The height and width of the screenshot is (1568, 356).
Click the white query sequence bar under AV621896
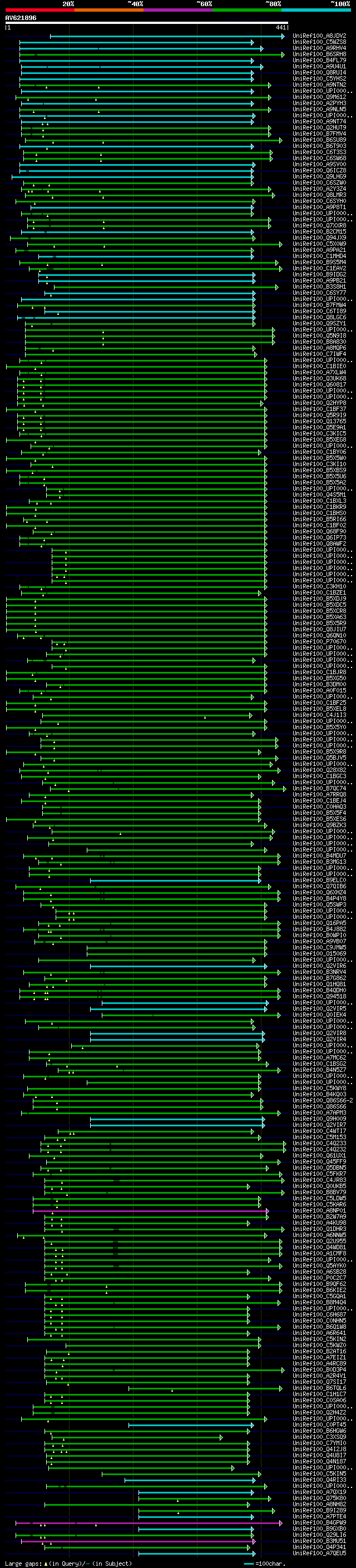pyautogui.click(x=146, y=23)
